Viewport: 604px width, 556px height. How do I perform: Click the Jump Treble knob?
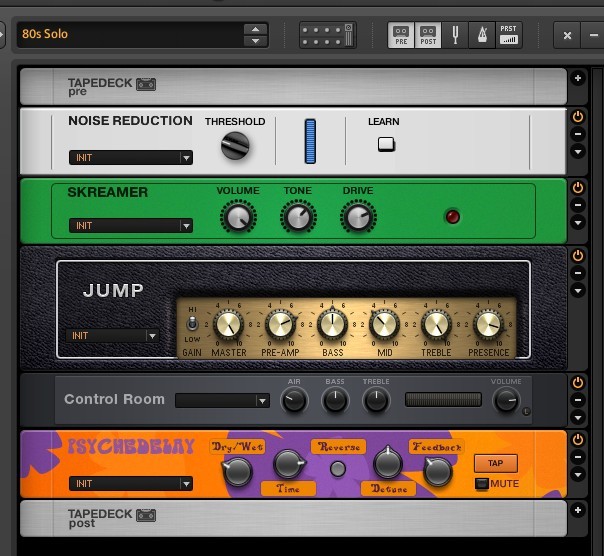(x=436, y=324)
